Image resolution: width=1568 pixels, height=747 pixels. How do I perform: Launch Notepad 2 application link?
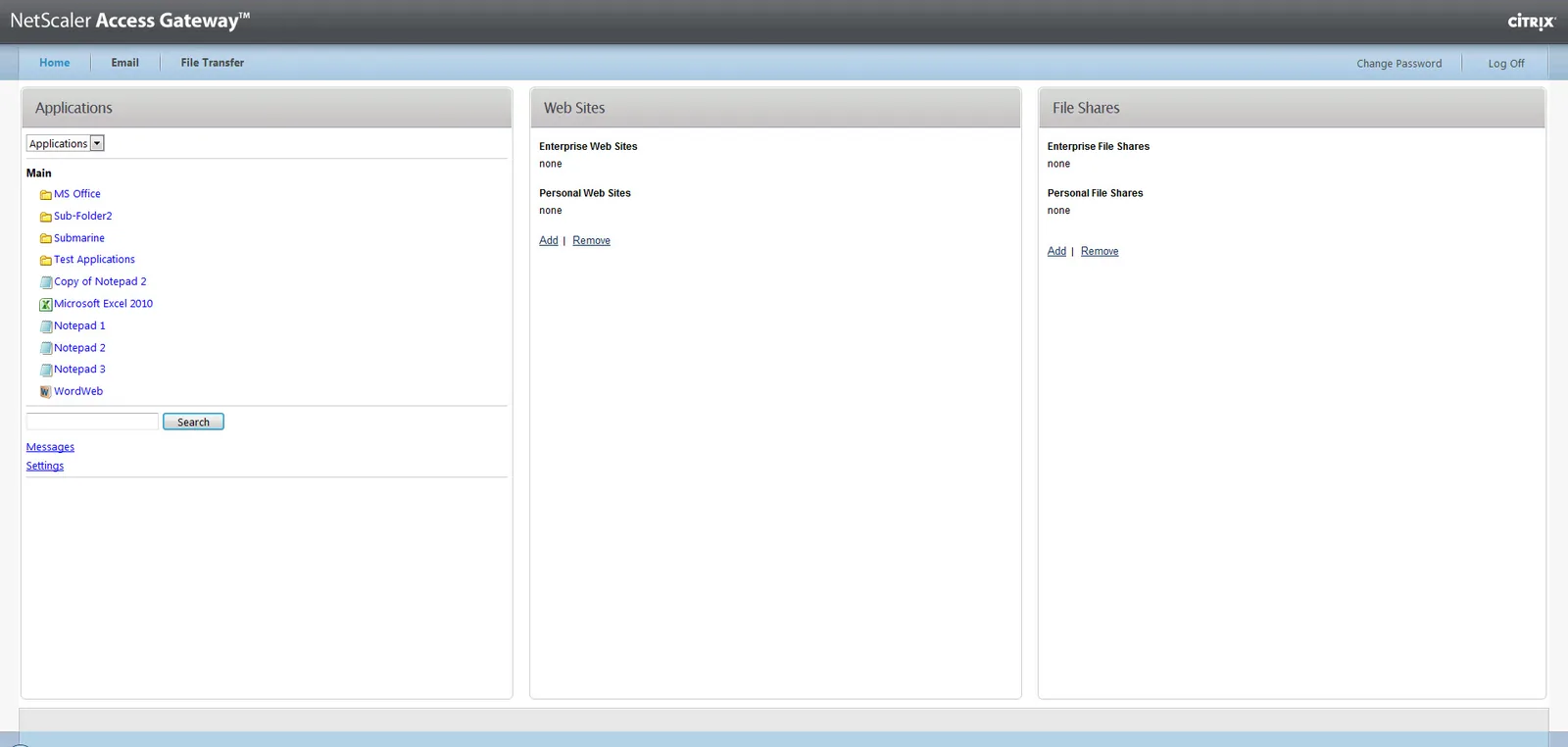(79, 348)
